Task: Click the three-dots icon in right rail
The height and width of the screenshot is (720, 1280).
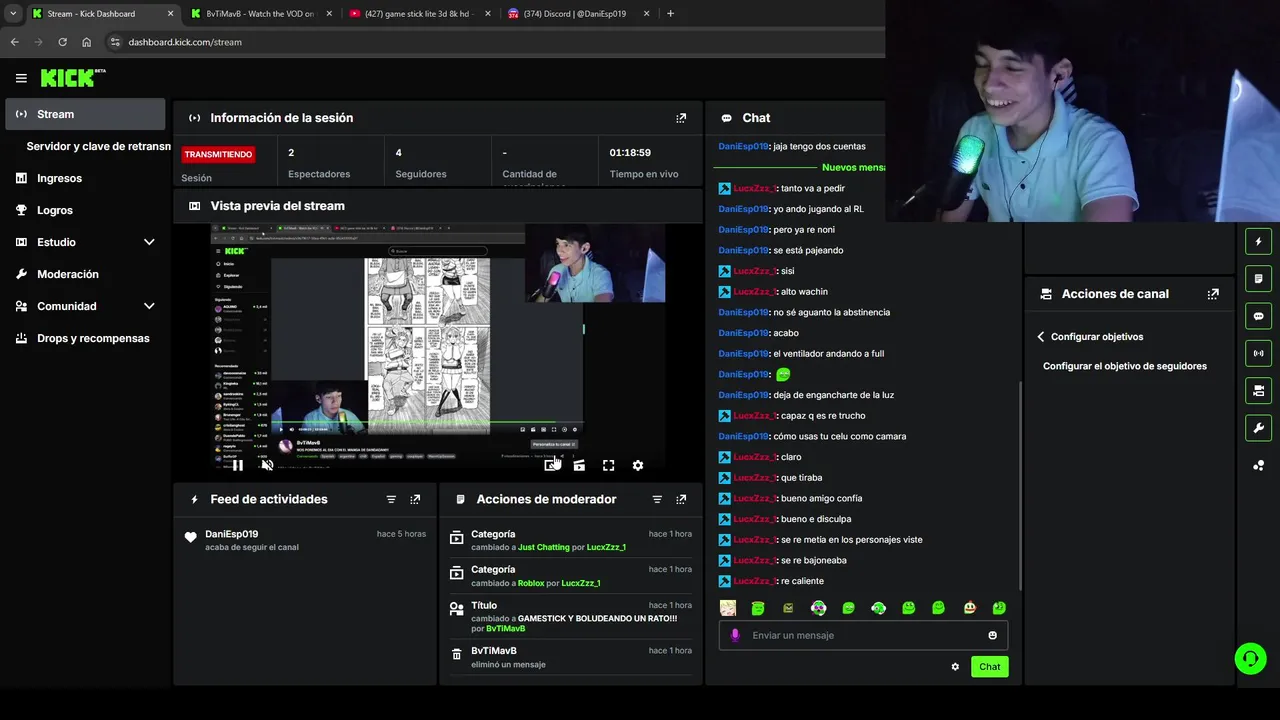Action: (1258, 465)
